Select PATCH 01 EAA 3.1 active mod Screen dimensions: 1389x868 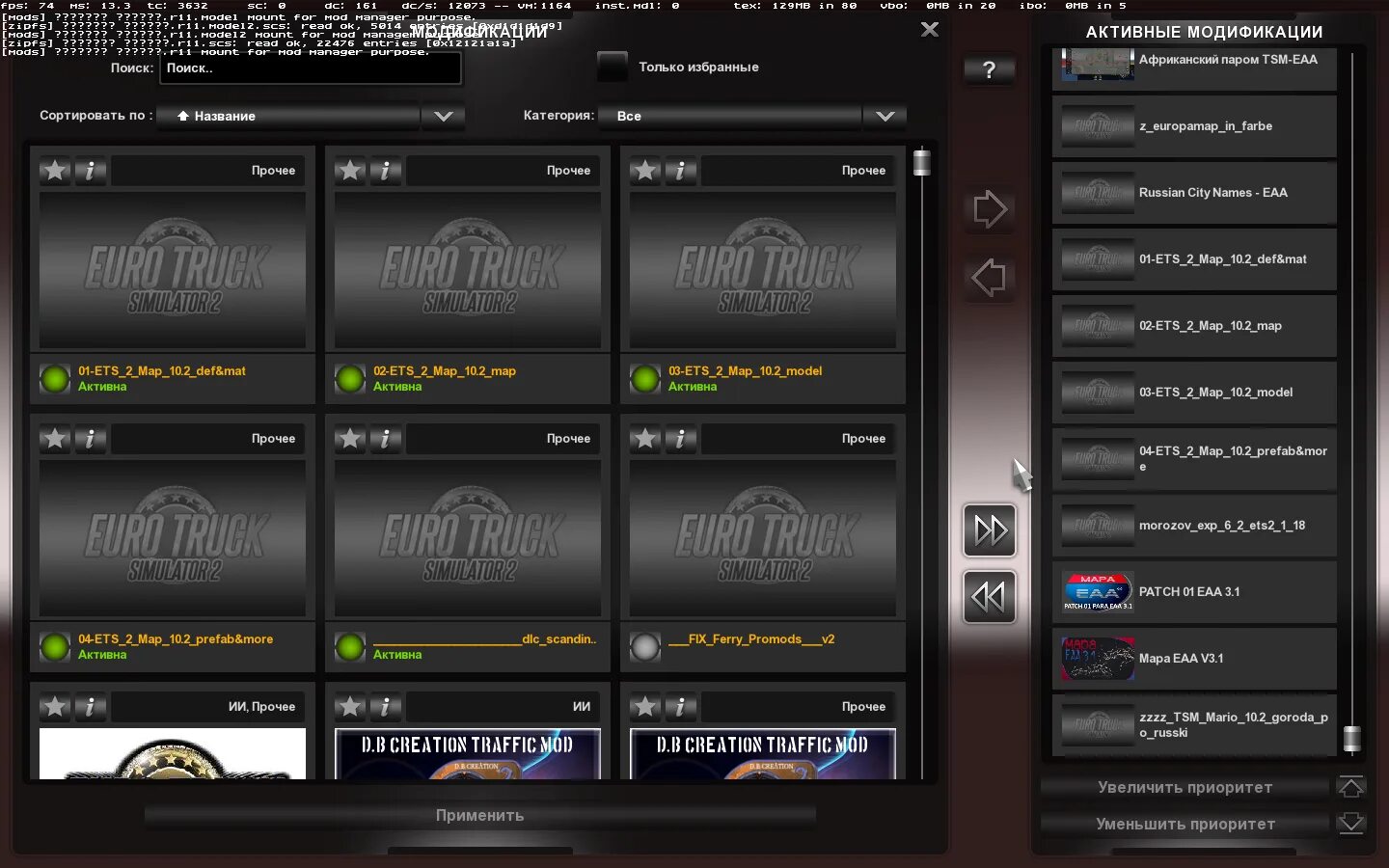pyautogui.click(x=1194, y=592)
